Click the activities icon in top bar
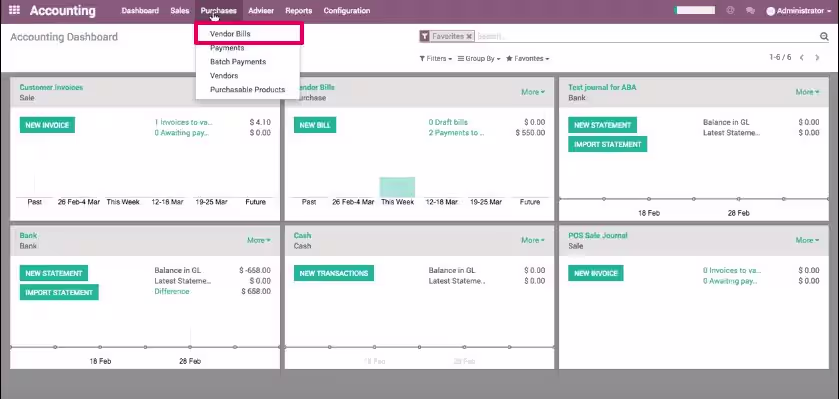The width and height of the screenshot is (839, 399). click(730, 10)
